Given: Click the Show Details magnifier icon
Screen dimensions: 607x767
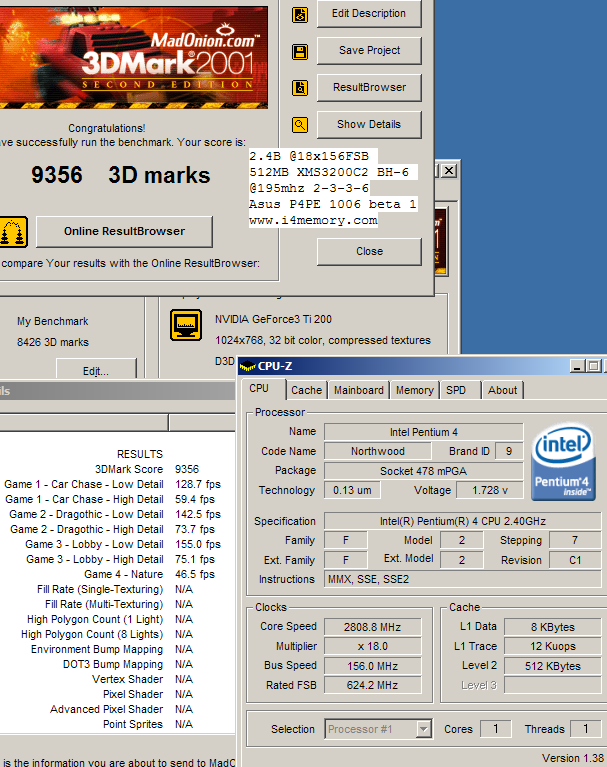Looking at the screenshot, I should (300, 125).
